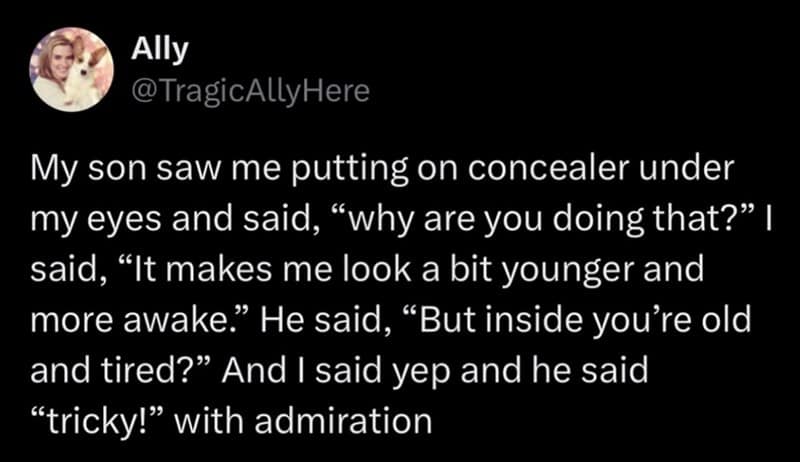Open the @TragicAllyHere handle link
Screen dimensions: 800x462
pos(251,92)
